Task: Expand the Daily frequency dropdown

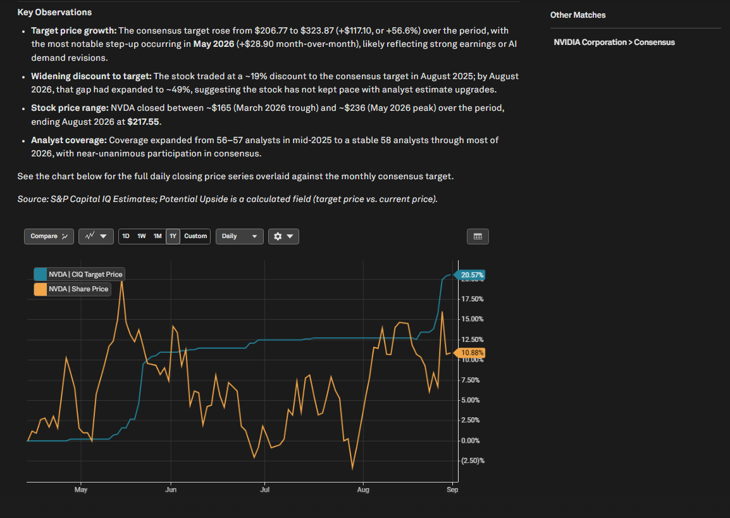Action: click(x=239, y=236)
